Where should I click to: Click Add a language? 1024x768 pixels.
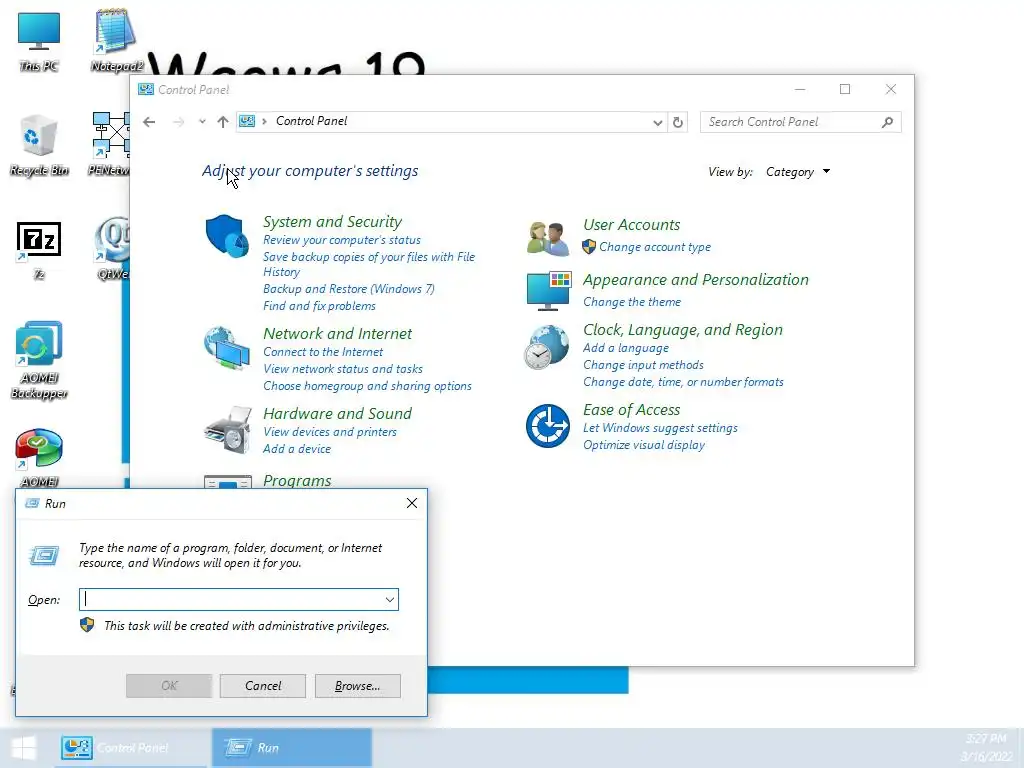coord(626,348)
